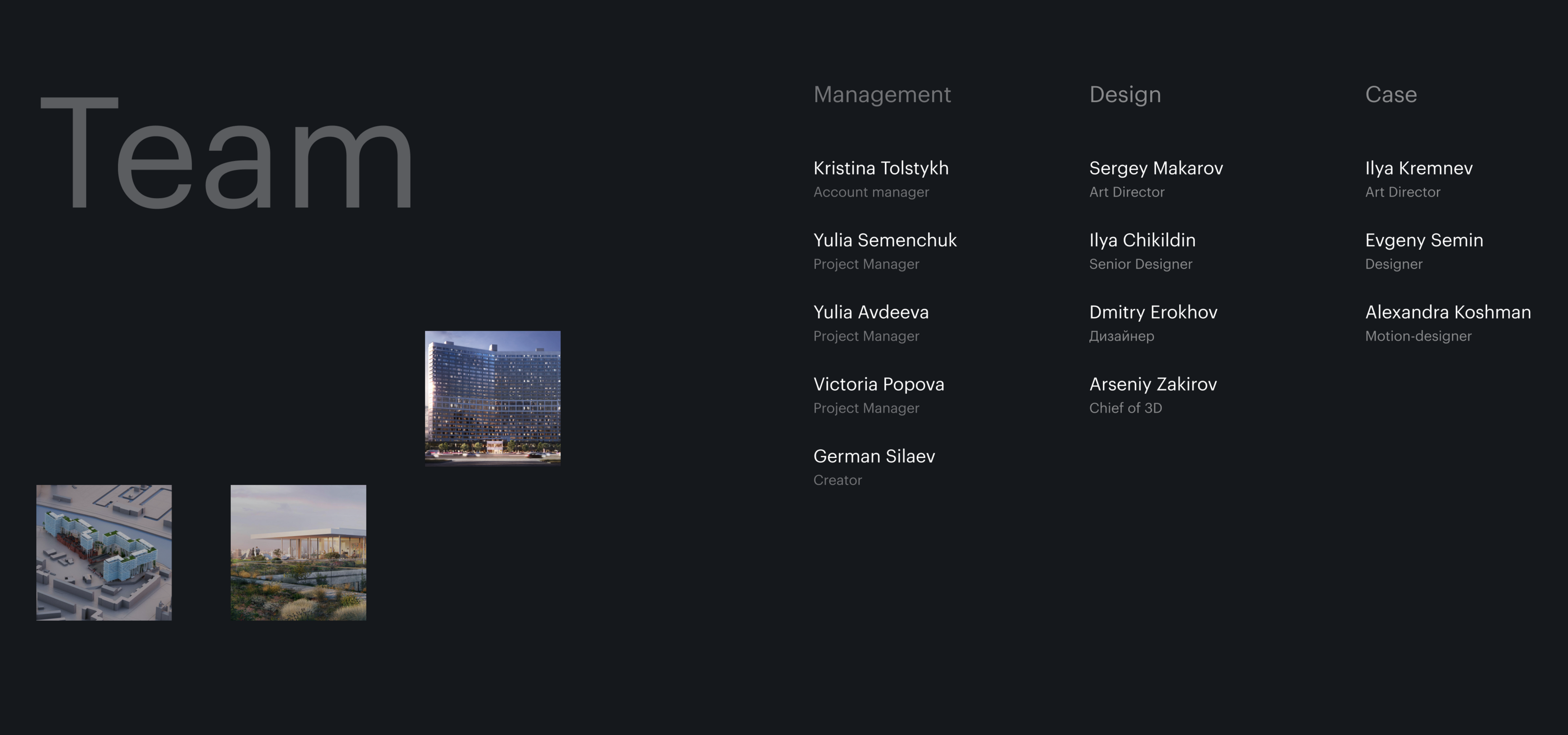Select the Case column heading
This screenshot has height=735, width=1568.
click(1391, 94)
